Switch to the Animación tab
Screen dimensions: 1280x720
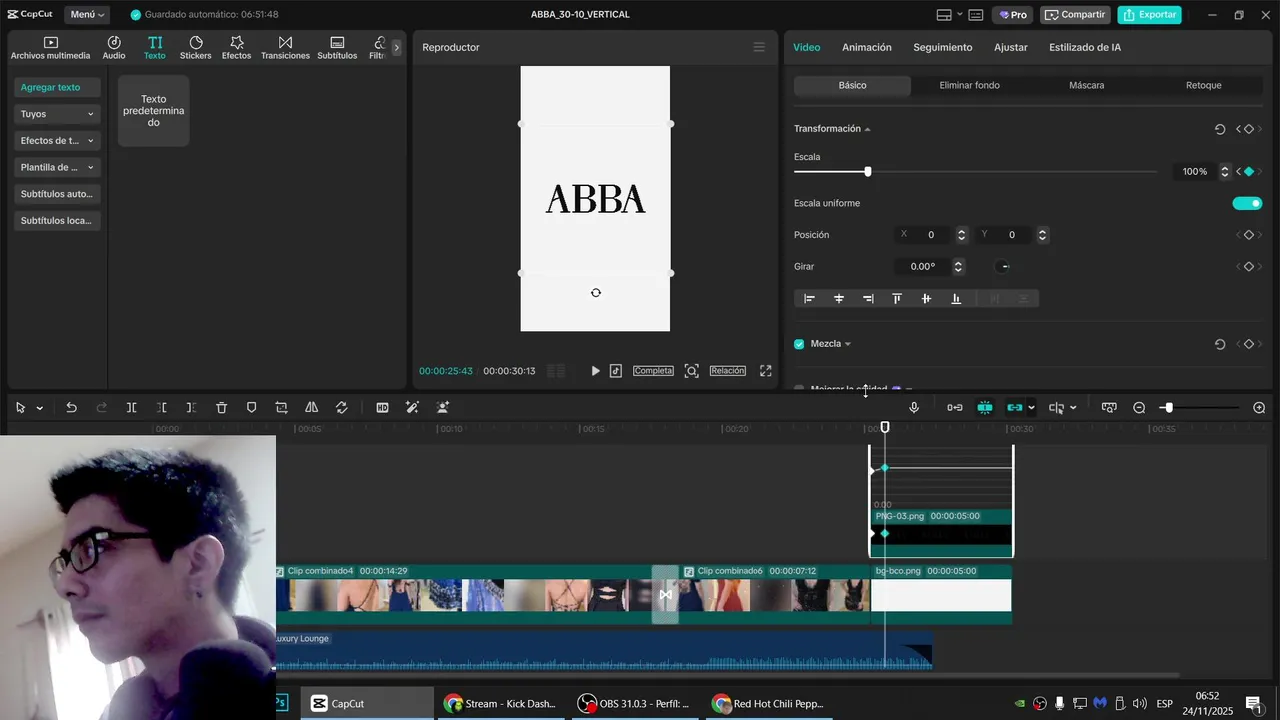tap(867, 47)
